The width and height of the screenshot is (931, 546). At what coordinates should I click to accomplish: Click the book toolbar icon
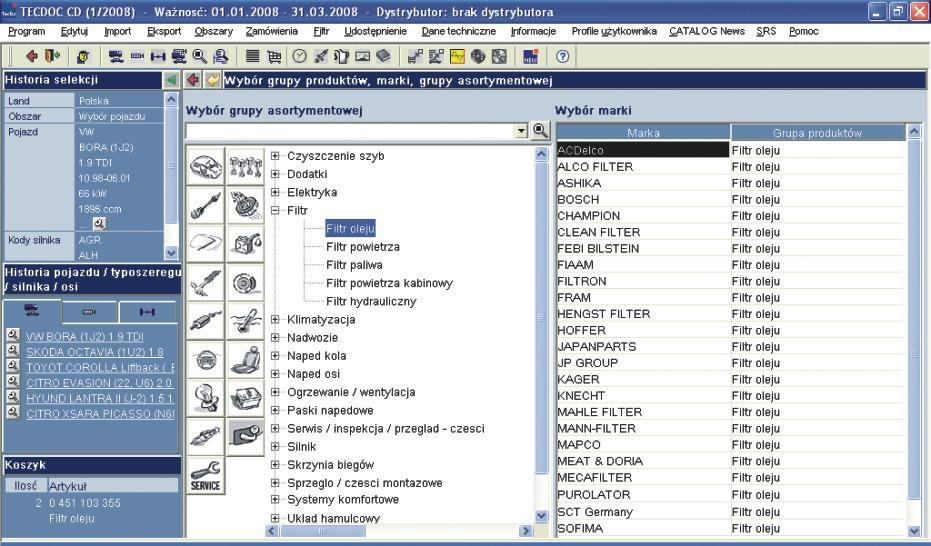tap(384, 56)
